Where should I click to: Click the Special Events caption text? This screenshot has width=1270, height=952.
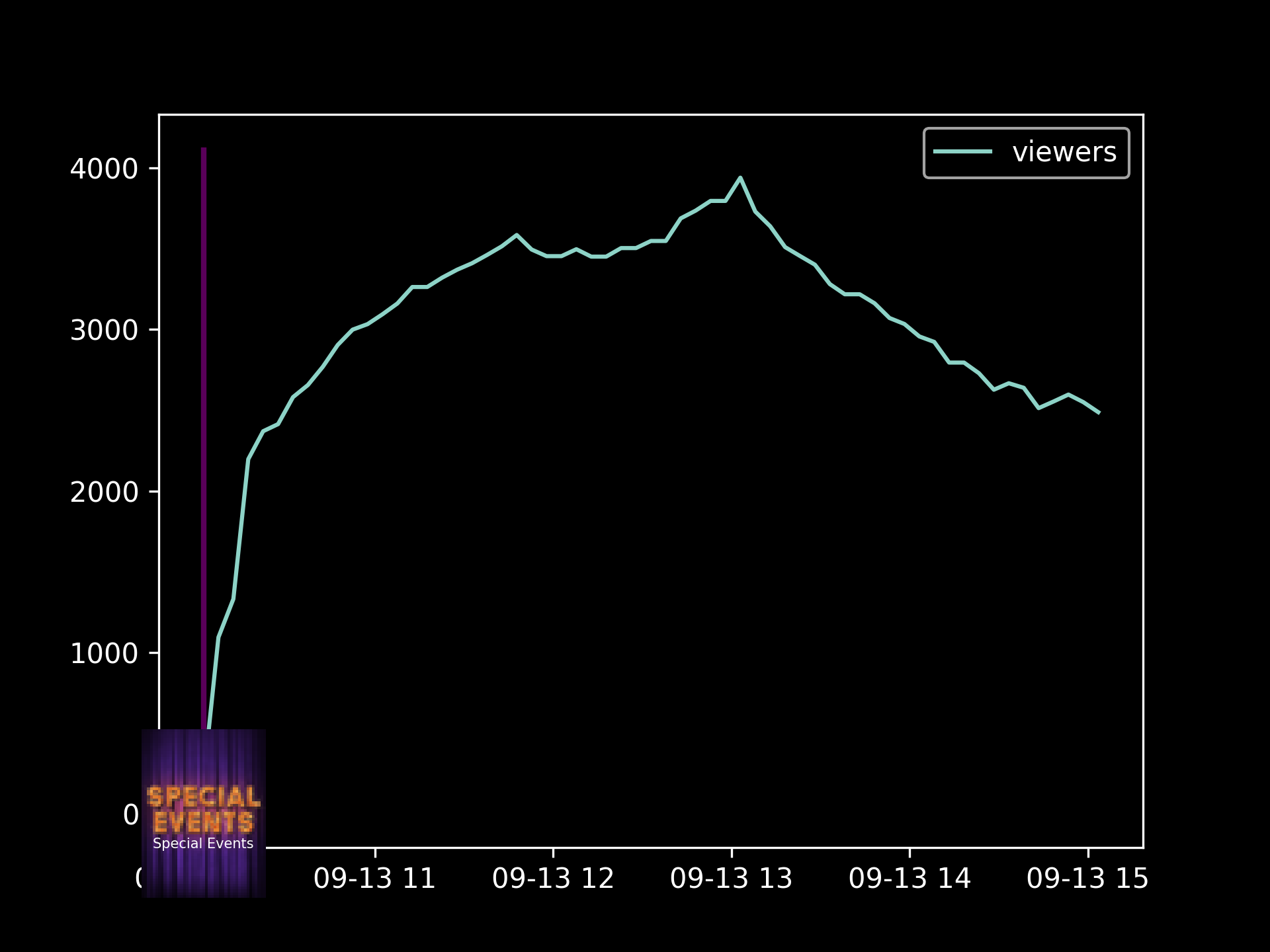203,844
